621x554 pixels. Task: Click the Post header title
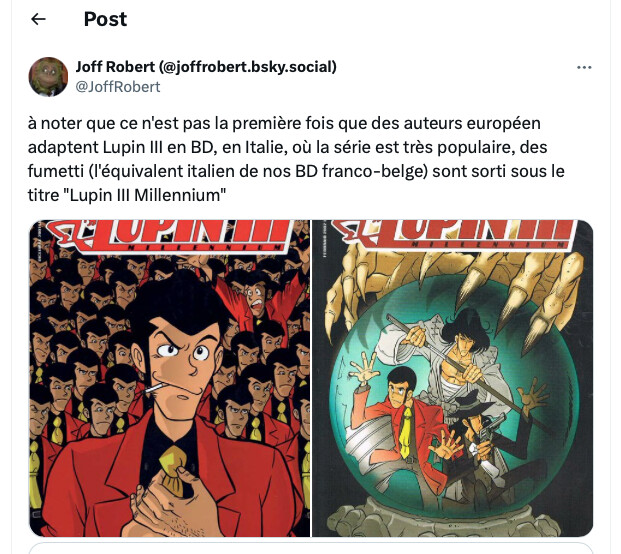click(x=105, y=19)
